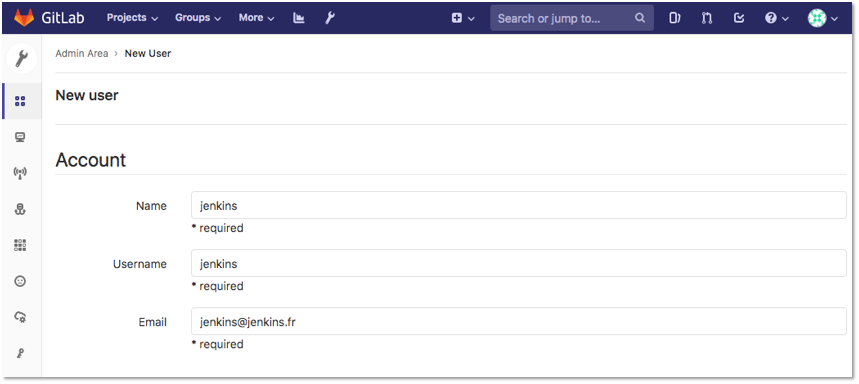Focus the Search or jump to field

571,18
